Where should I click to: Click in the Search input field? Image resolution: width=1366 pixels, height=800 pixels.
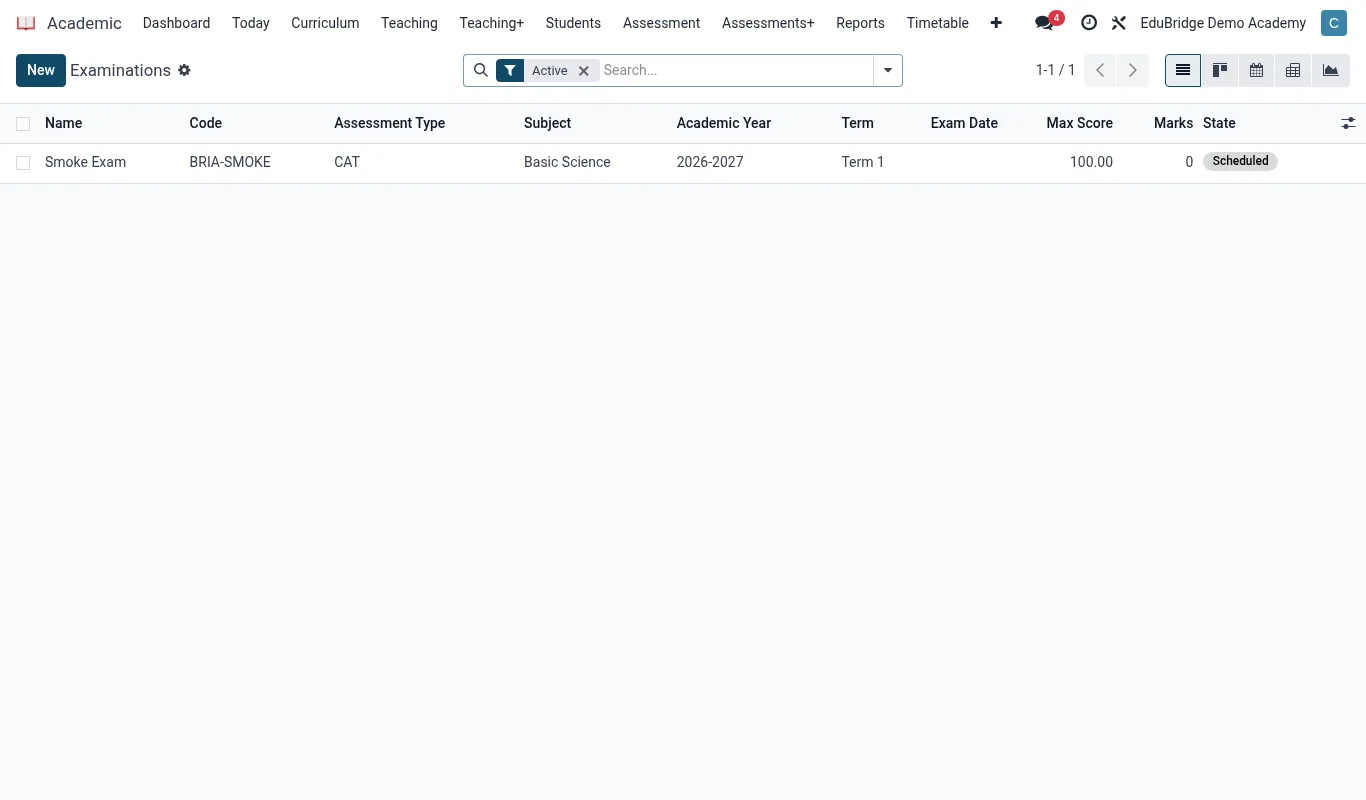coord(735,70)
